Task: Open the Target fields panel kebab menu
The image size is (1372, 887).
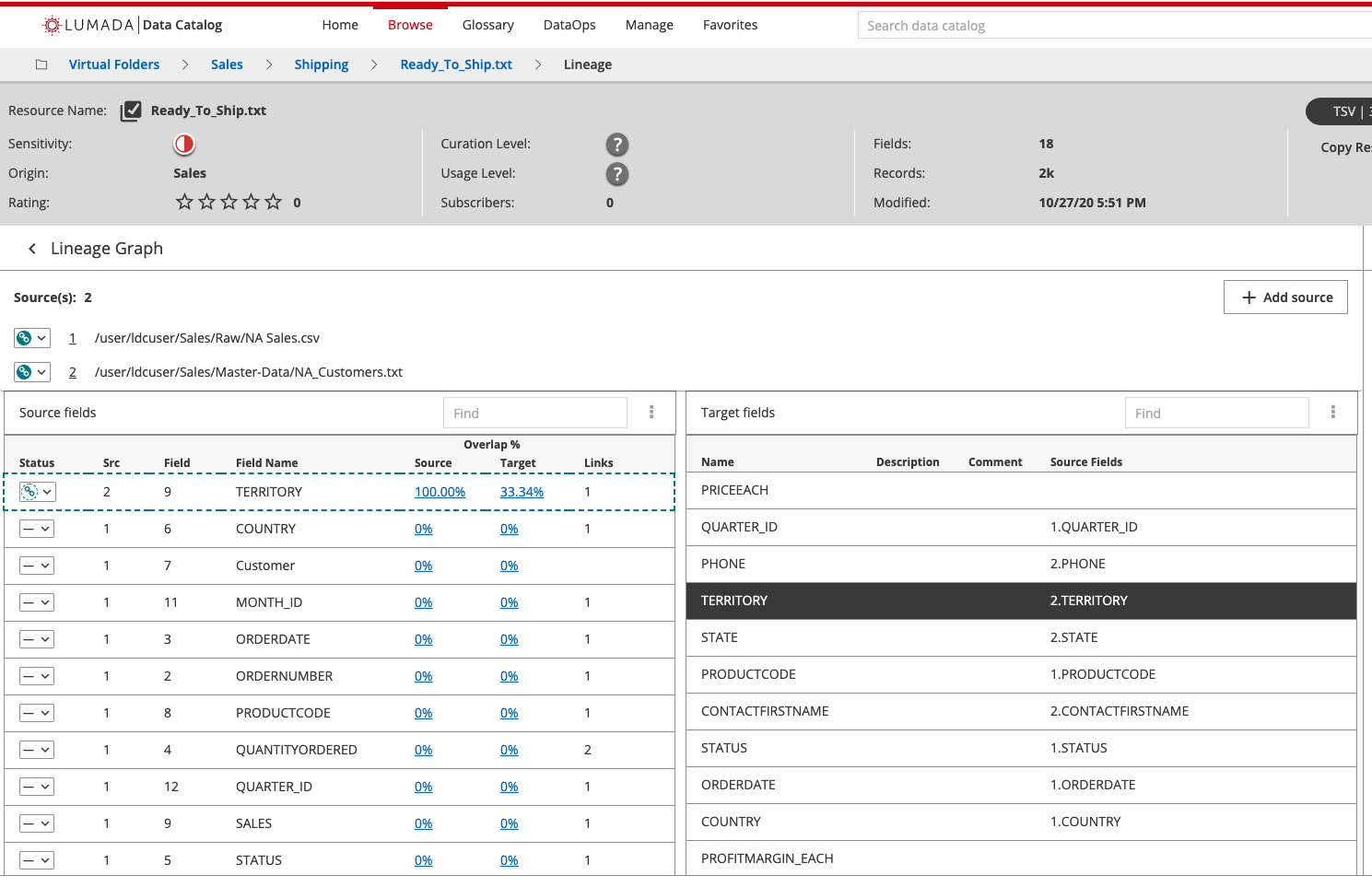Action: click(x=1333, y=412)
